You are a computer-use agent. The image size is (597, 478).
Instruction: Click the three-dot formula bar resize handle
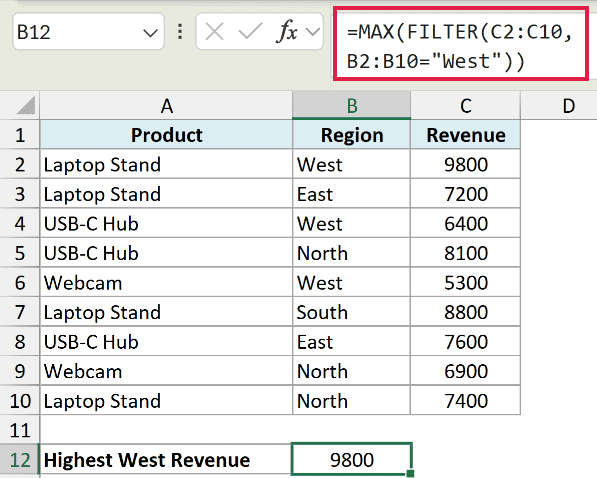[x=180, y=32]
